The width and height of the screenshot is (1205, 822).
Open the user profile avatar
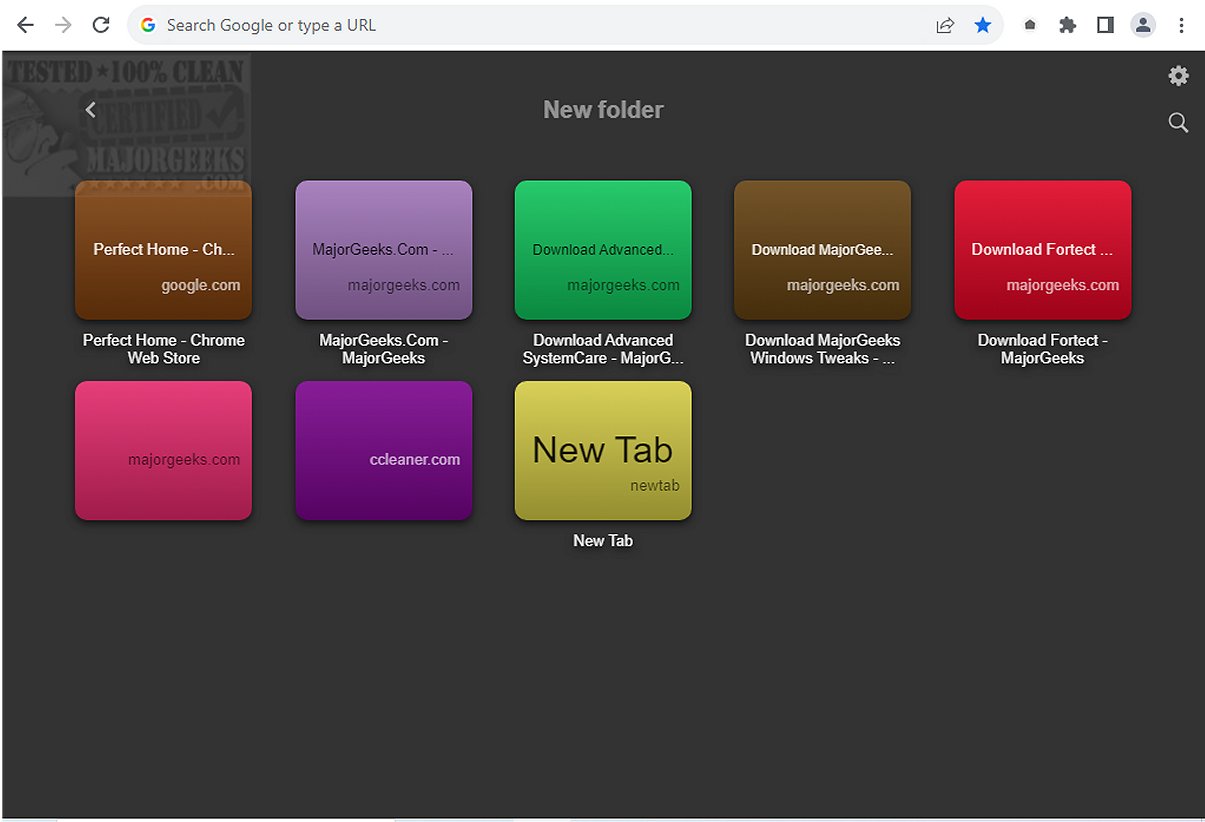[x=1143, y=25]
